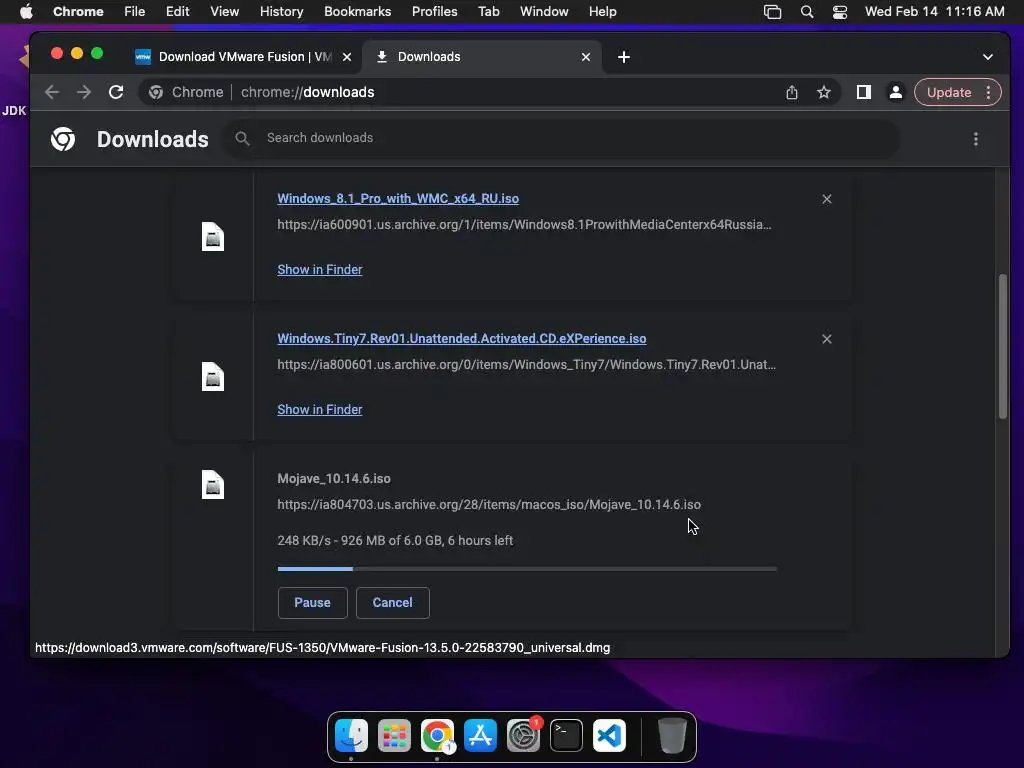Bookmark this page with the star icon

click(824, 92)
